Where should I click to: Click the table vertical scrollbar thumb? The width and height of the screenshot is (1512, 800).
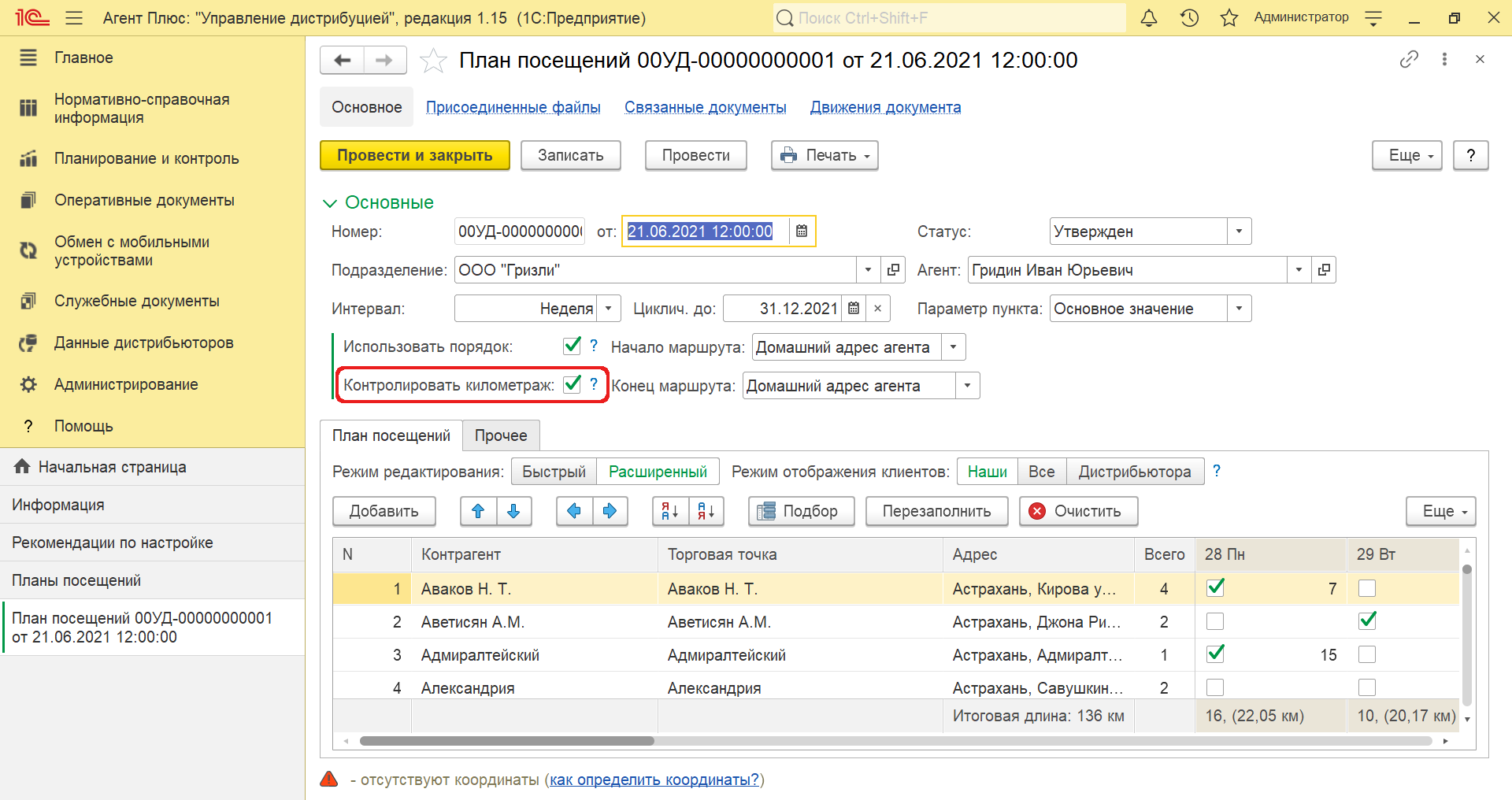(x=1466, y=569)
